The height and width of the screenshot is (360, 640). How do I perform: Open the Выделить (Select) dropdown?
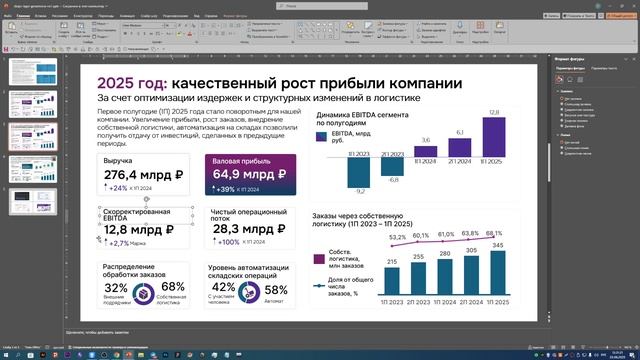coord(427,36)
